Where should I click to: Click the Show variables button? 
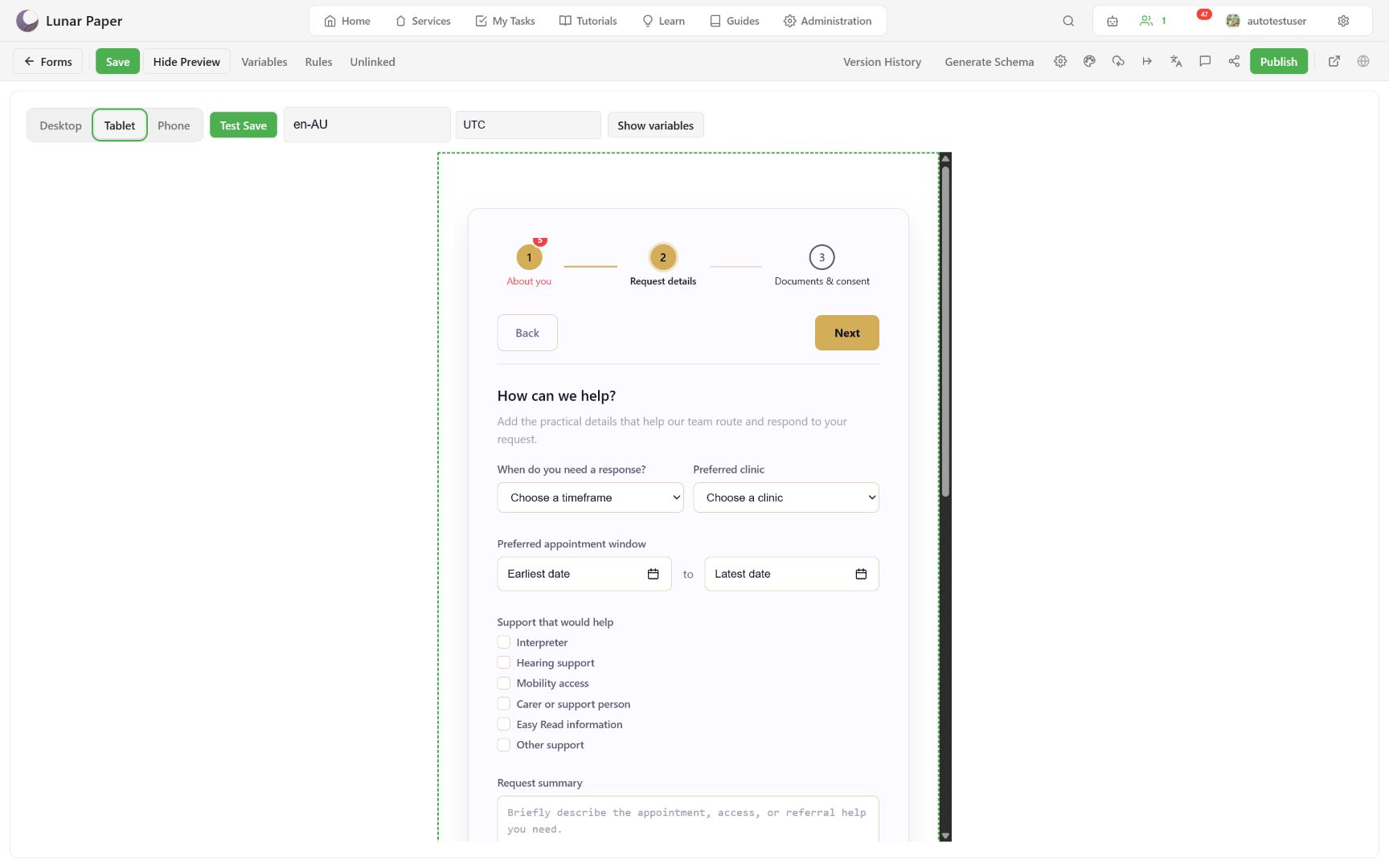point(655,125)
